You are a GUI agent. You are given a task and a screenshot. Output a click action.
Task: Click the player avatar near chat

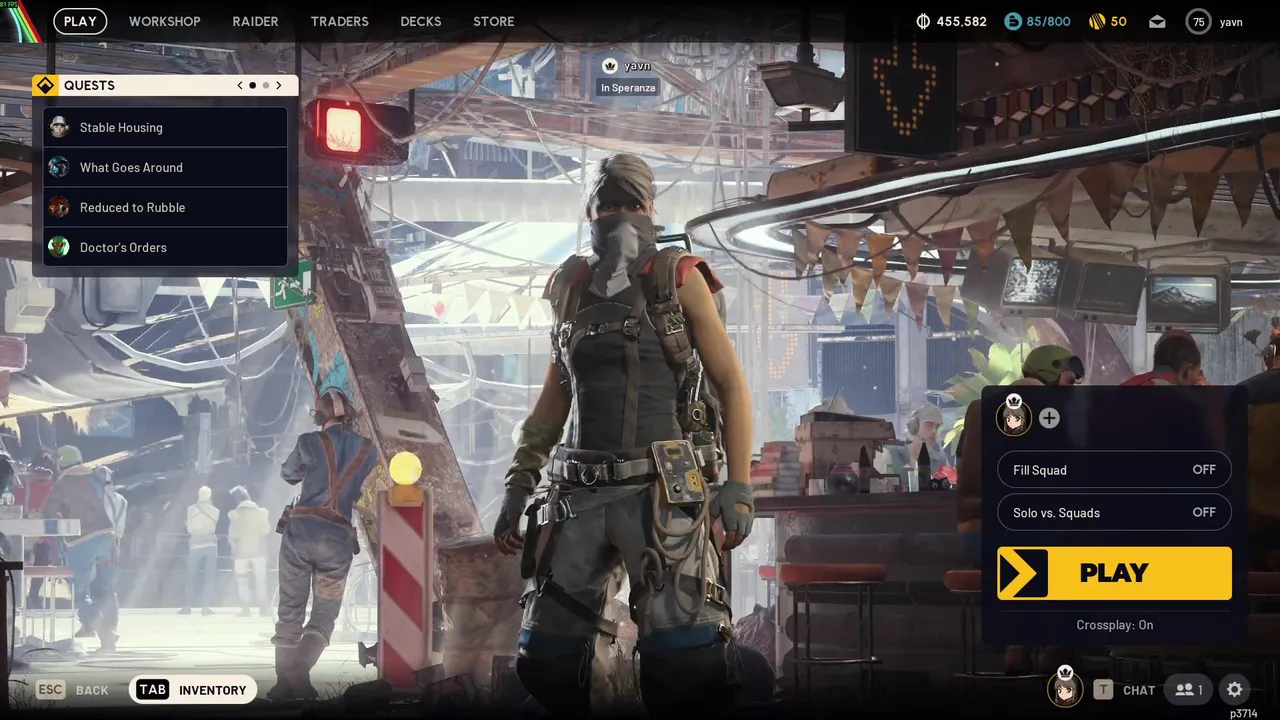(1065, 688)
